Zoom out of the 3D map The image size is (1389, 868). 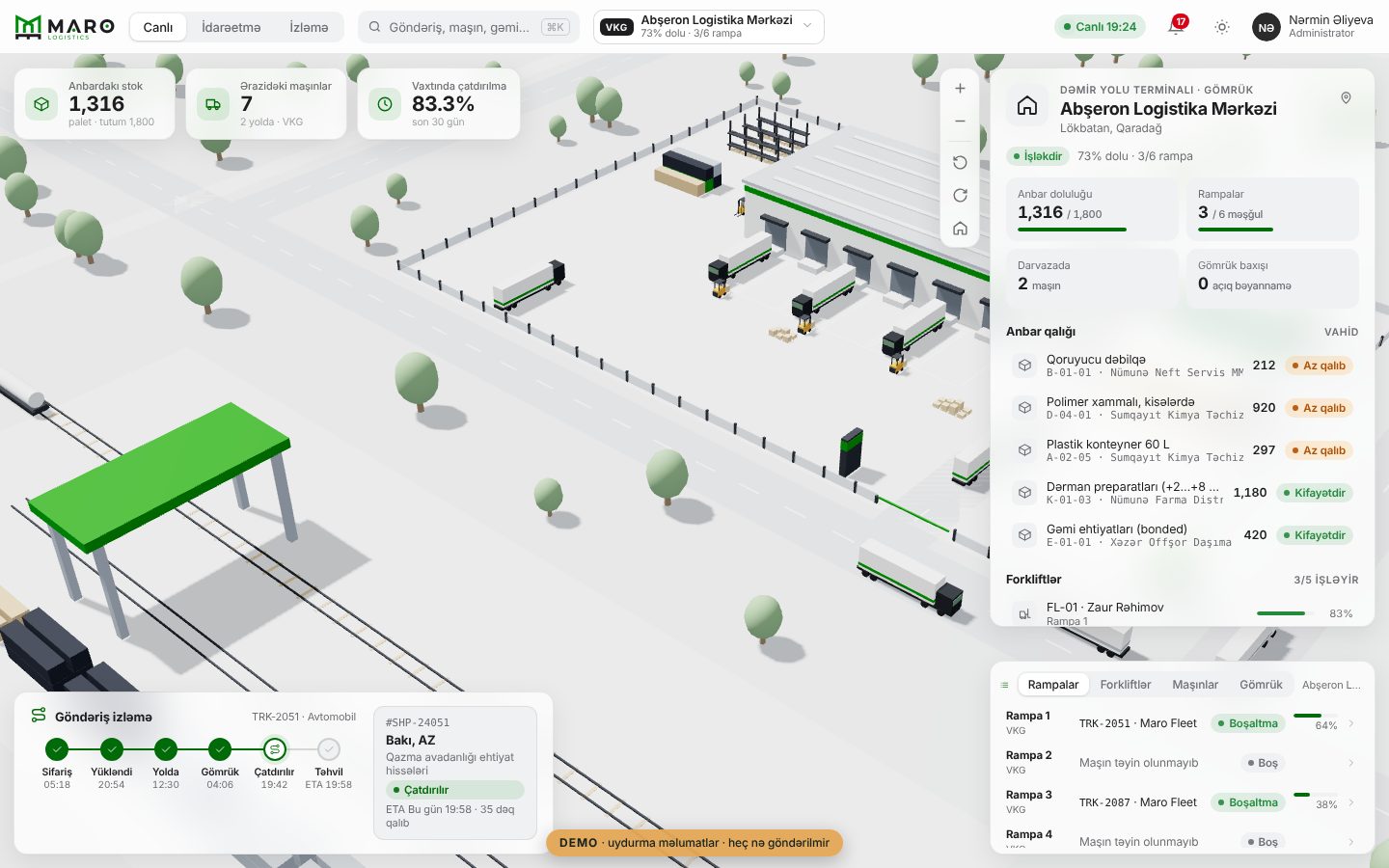tap(960, 122)
